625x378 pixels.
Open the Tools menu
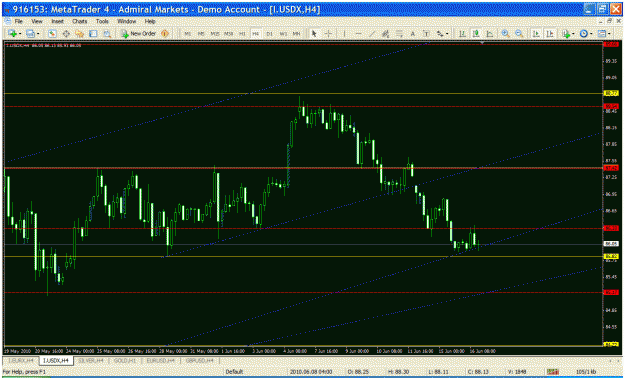(x=102, y=21)
